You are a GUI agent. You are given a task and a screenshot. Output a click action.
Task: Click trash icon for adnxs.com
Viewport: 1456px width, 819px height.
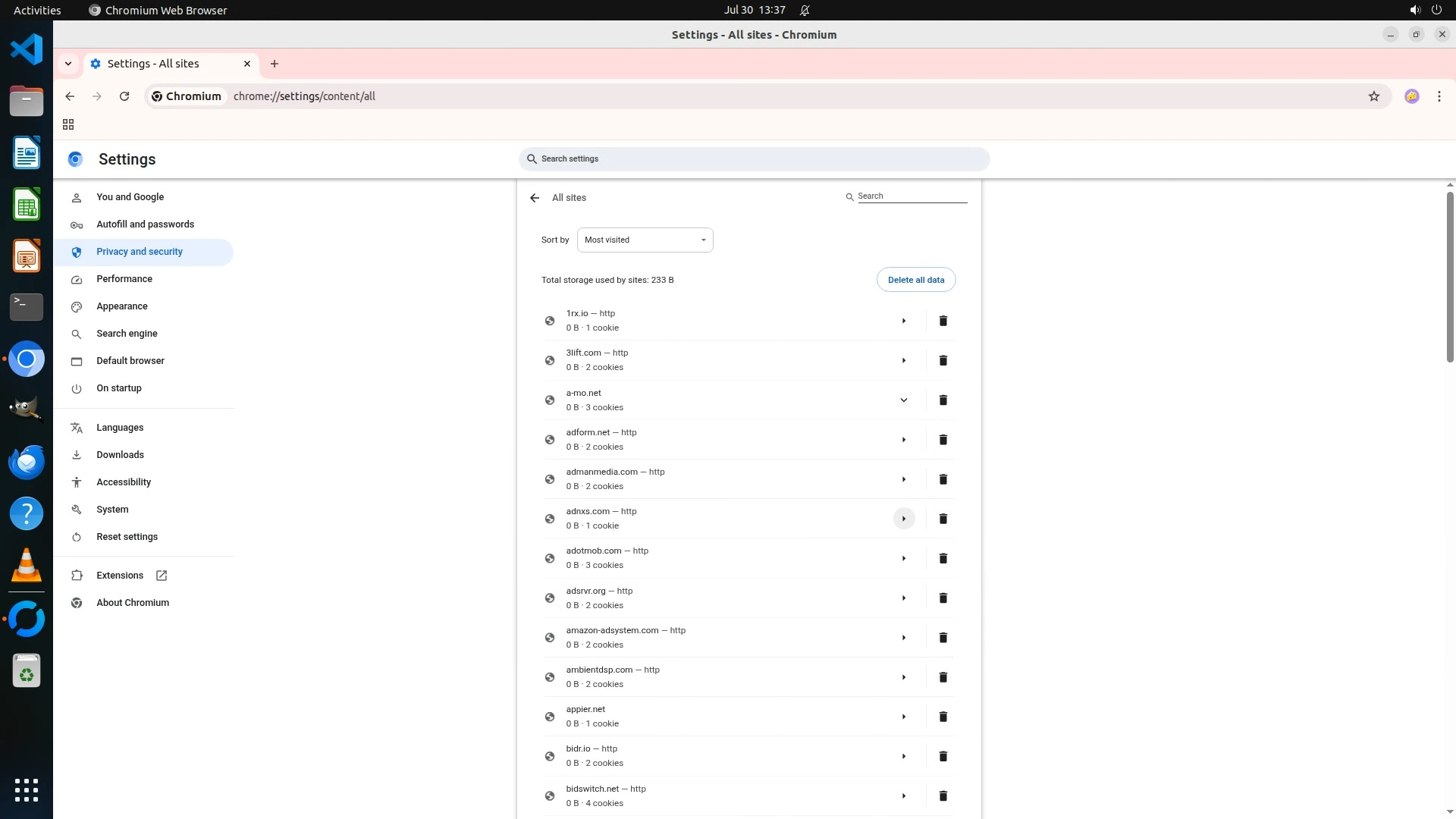[943, 519]
